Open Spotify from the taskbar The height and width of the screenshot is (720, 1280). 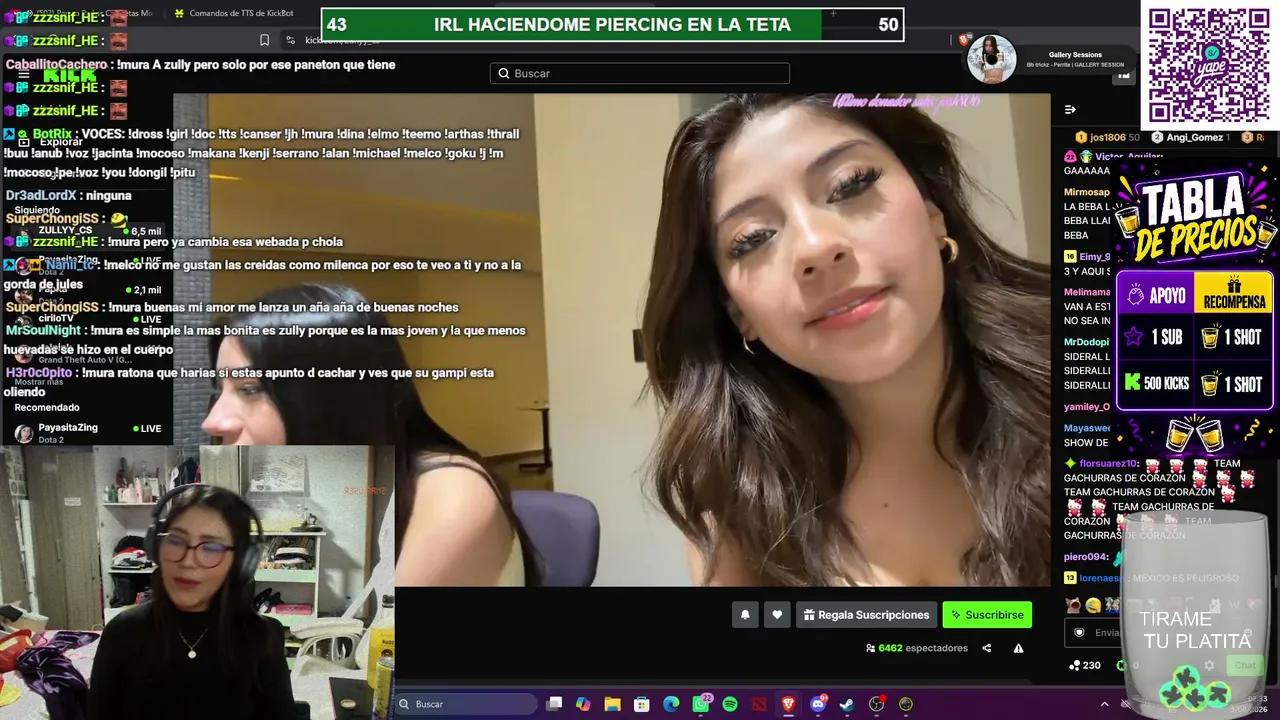730,704
